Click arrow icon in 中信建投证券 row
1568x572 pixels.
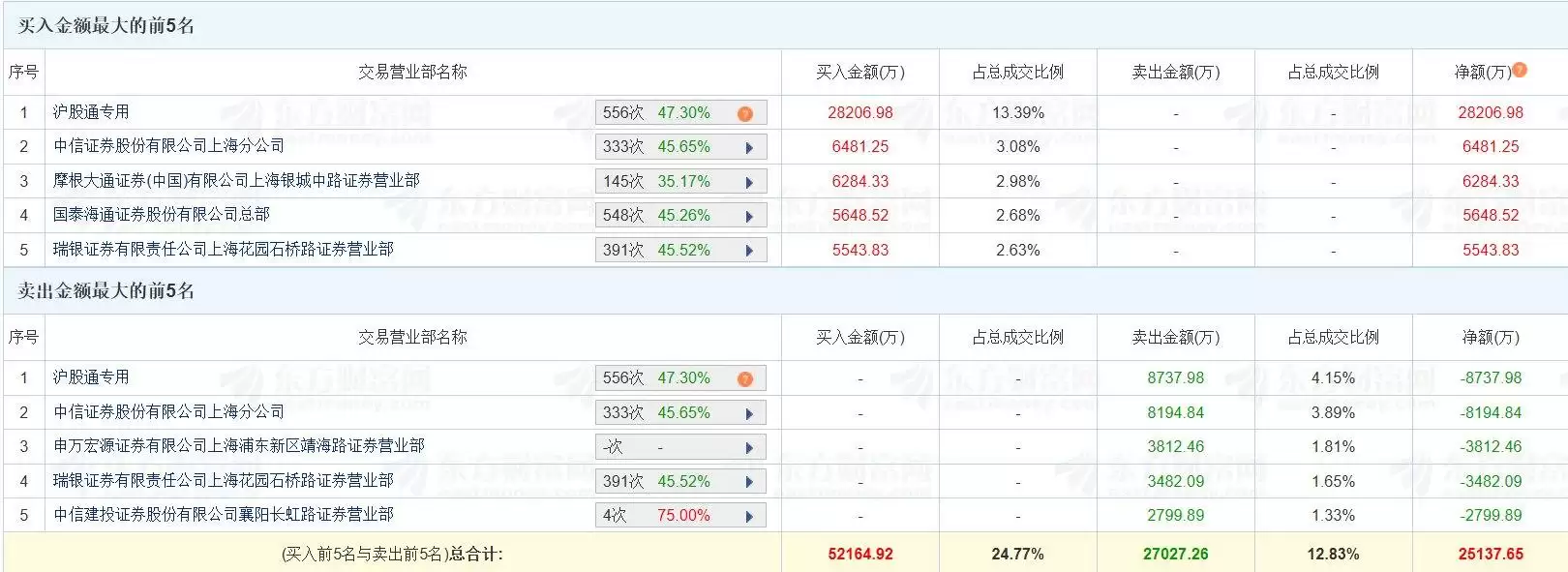point(749,516)
